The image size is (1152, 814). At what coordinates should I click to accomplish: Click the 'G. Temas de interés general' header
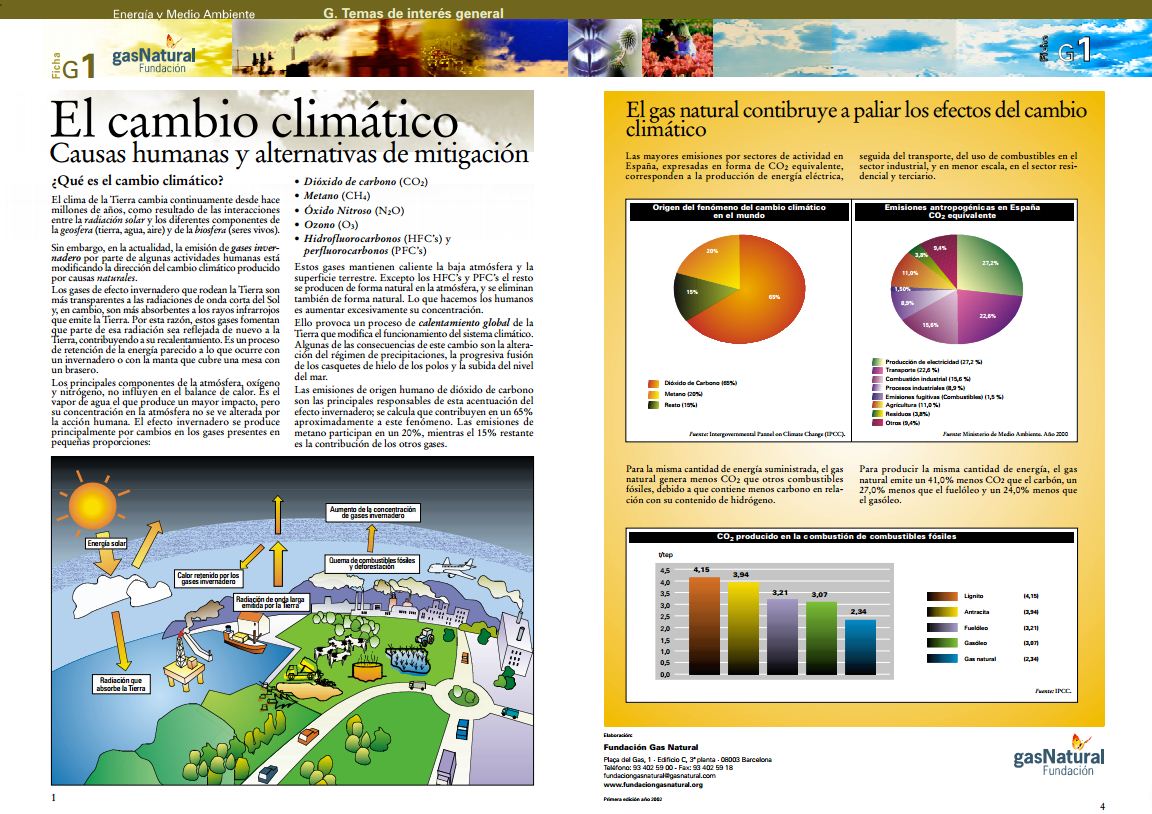(x=413, y=13)
